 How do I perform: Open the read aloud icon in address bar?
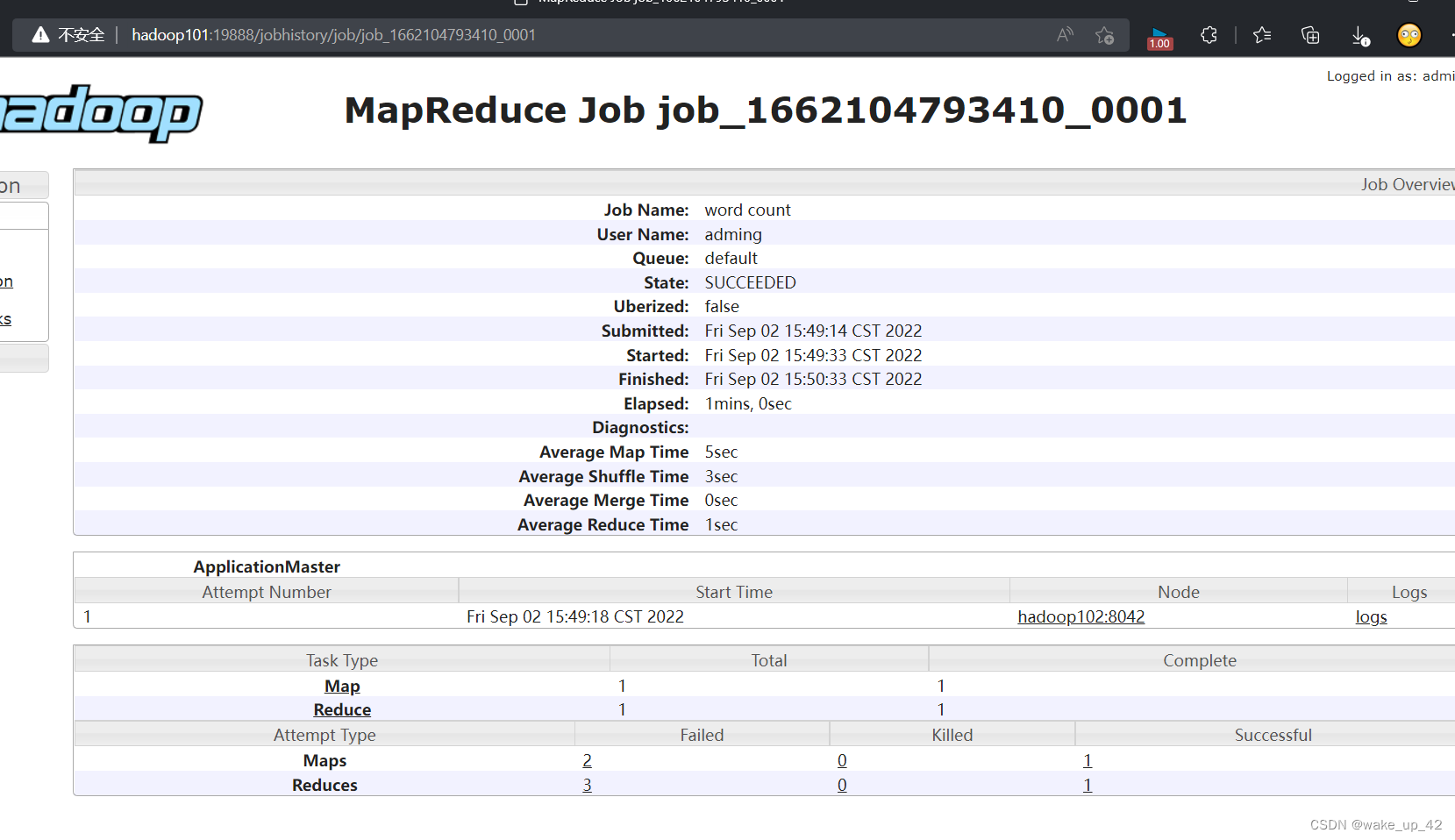click(x=1065, y=35)
